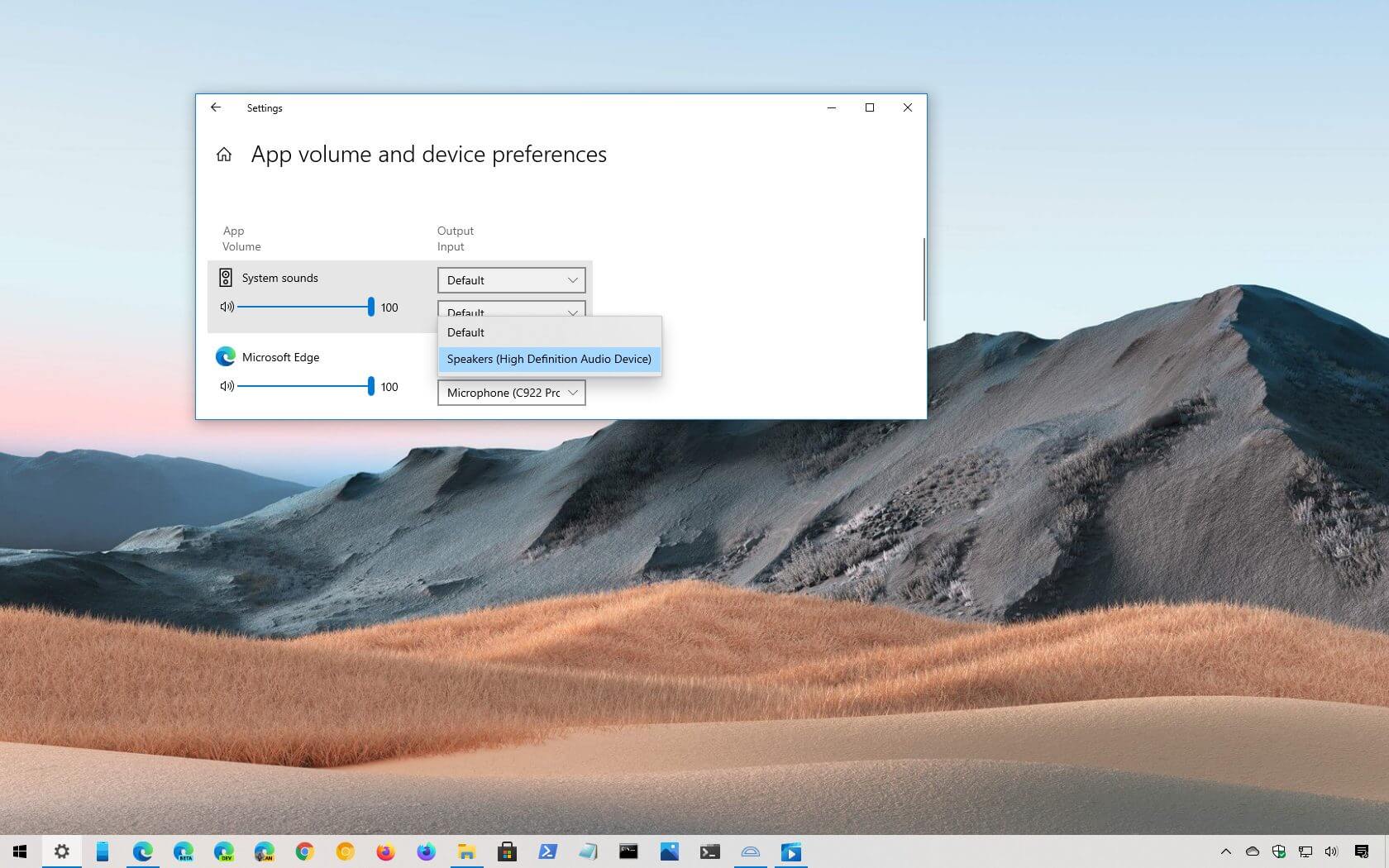Image resolution: width=1389 pixels, height=868 pixels.
Task: Open the half-dome taskbar app icon
Action: tap(750, 851)
